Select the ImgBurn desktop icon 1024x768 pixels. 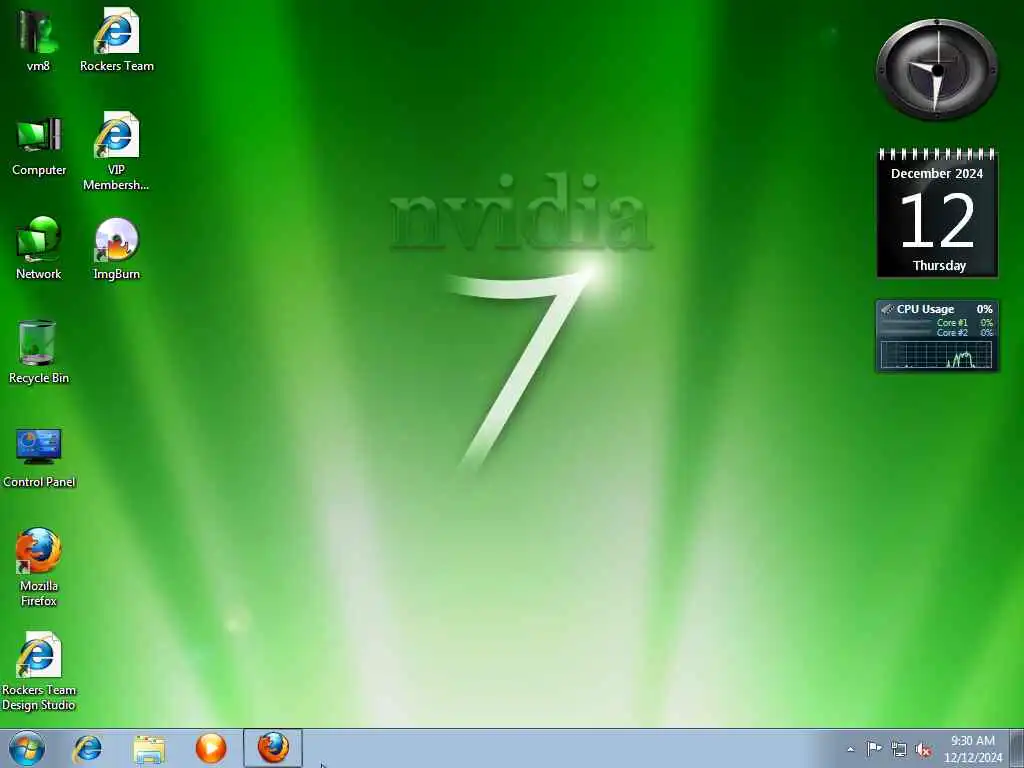116,248
